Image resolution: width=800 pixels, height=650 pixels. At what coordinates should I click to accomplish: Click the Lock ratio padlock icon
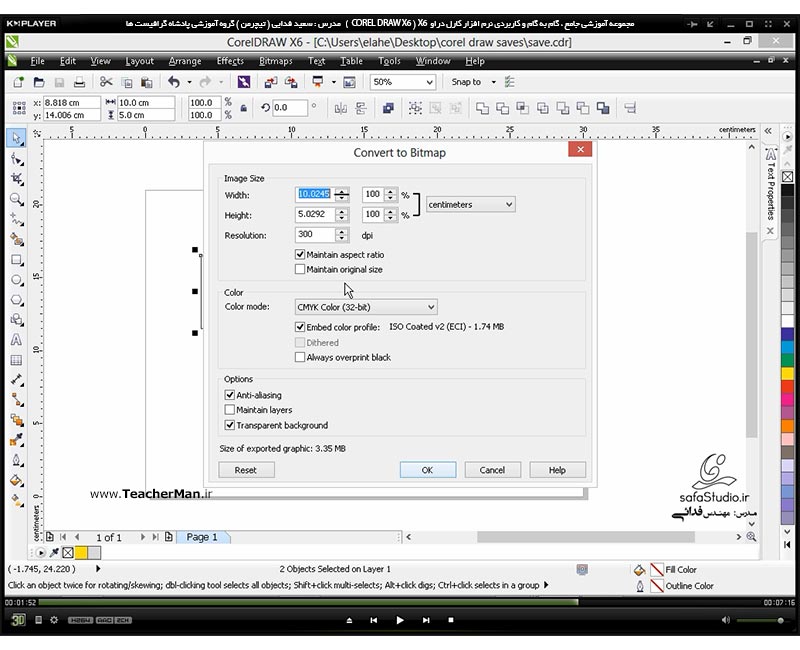(243, 108)
